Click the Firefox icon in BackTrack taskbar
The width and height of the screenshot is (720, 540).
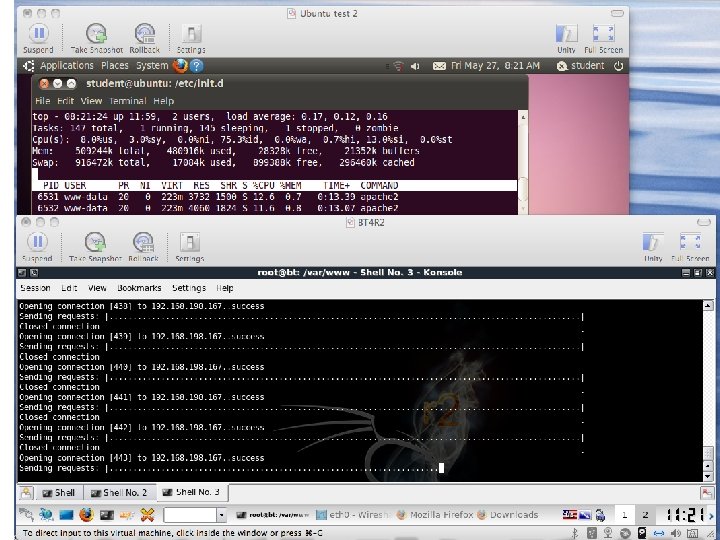tap(86, 514)
